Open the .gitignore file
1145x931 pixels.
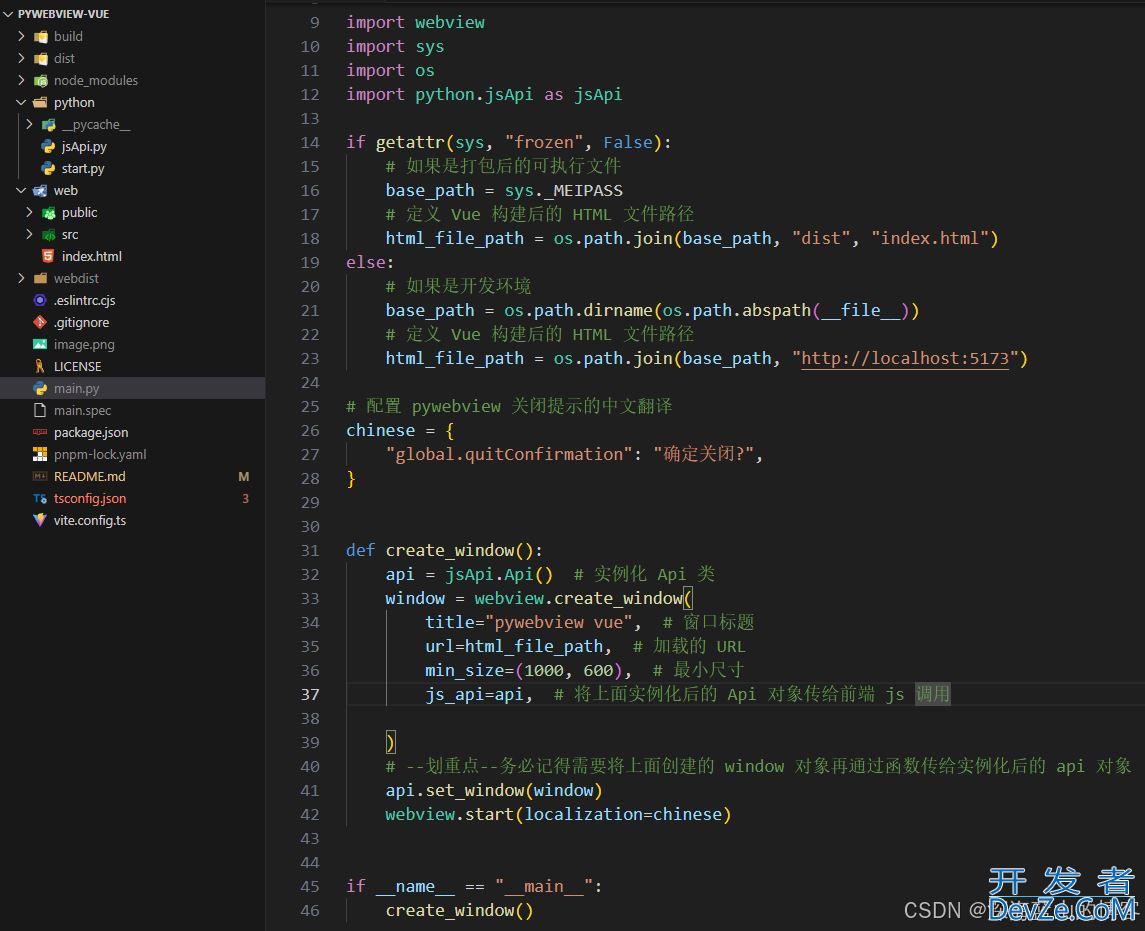81,322
